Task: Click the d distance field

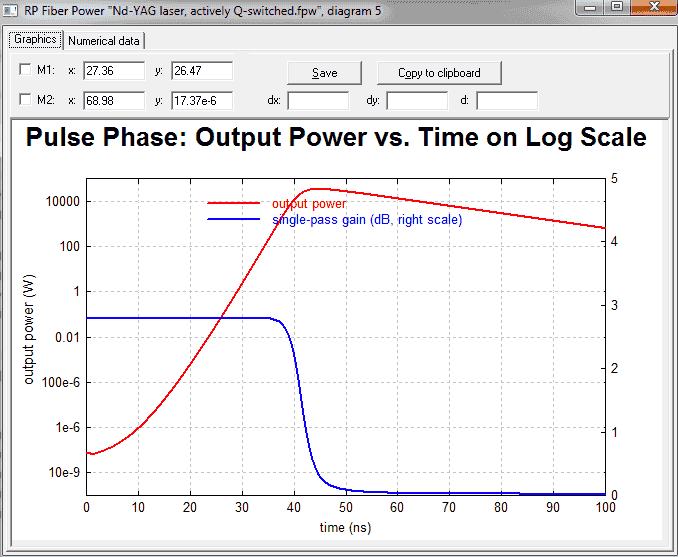Action: tap(507, 101)
